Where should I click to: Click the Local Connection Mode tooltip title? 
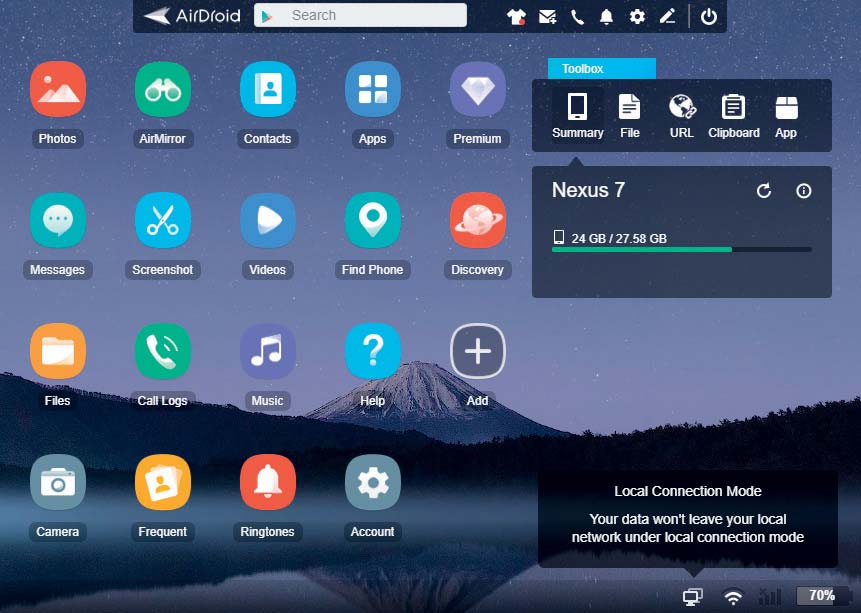point(687,491)
